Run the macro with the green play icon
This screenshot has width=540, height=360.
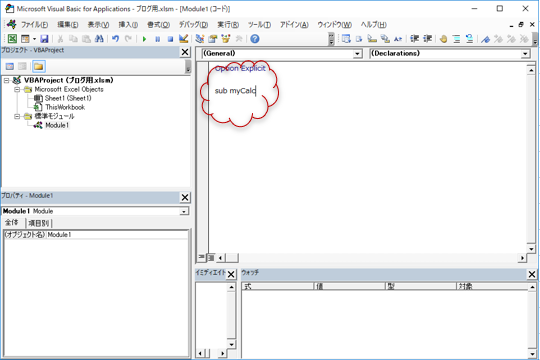(x=144, y=39)
